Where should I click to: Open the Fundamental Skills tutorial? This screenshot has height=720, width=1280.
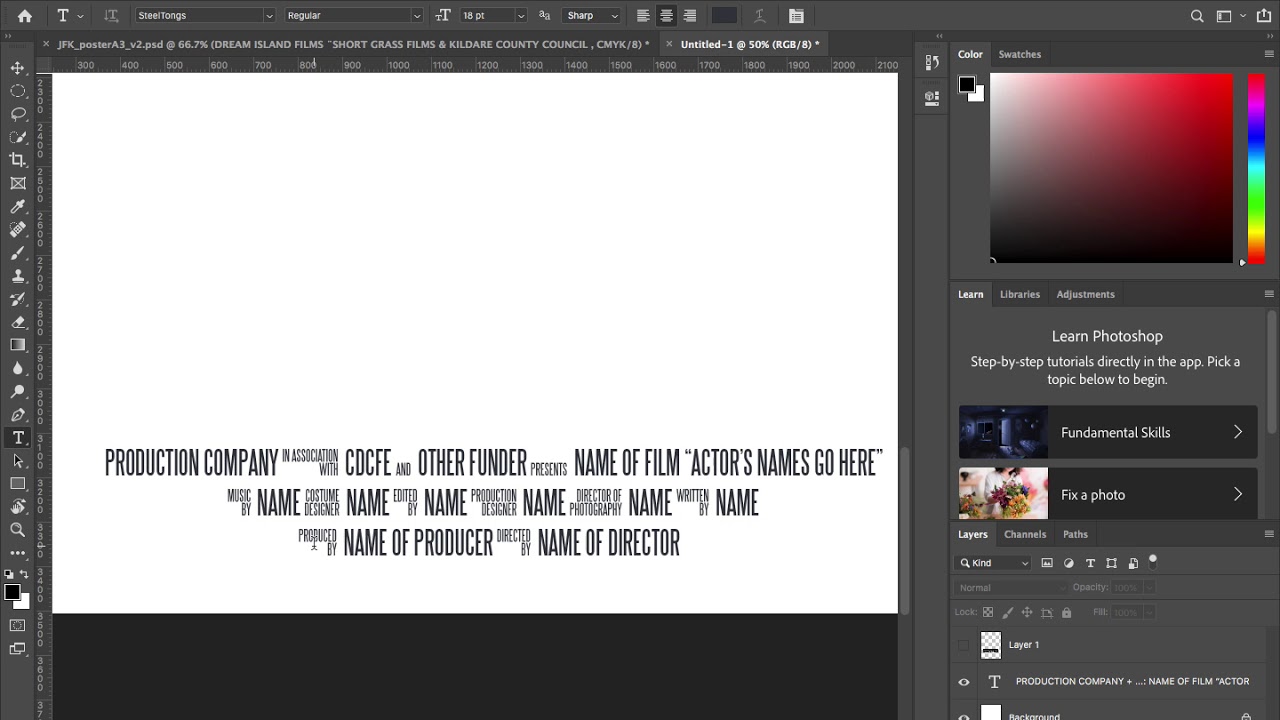tap(1108, 433)
